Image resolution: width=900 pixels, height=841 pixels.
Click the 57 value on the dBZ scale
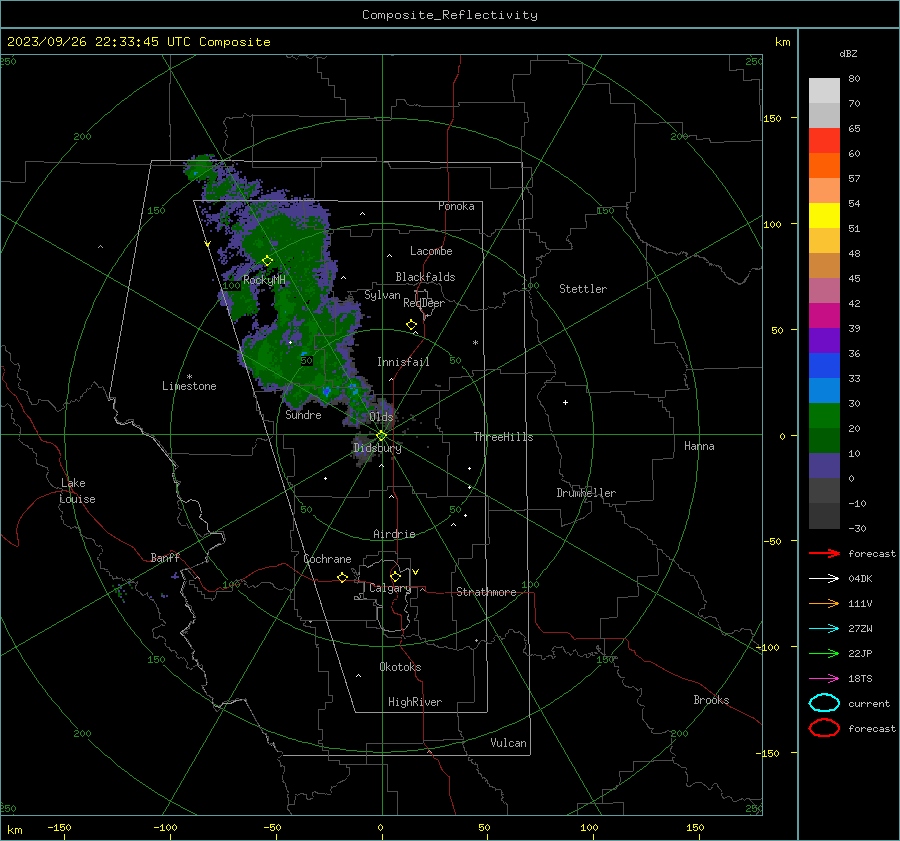pyautogui.click(x=854, y=179)
